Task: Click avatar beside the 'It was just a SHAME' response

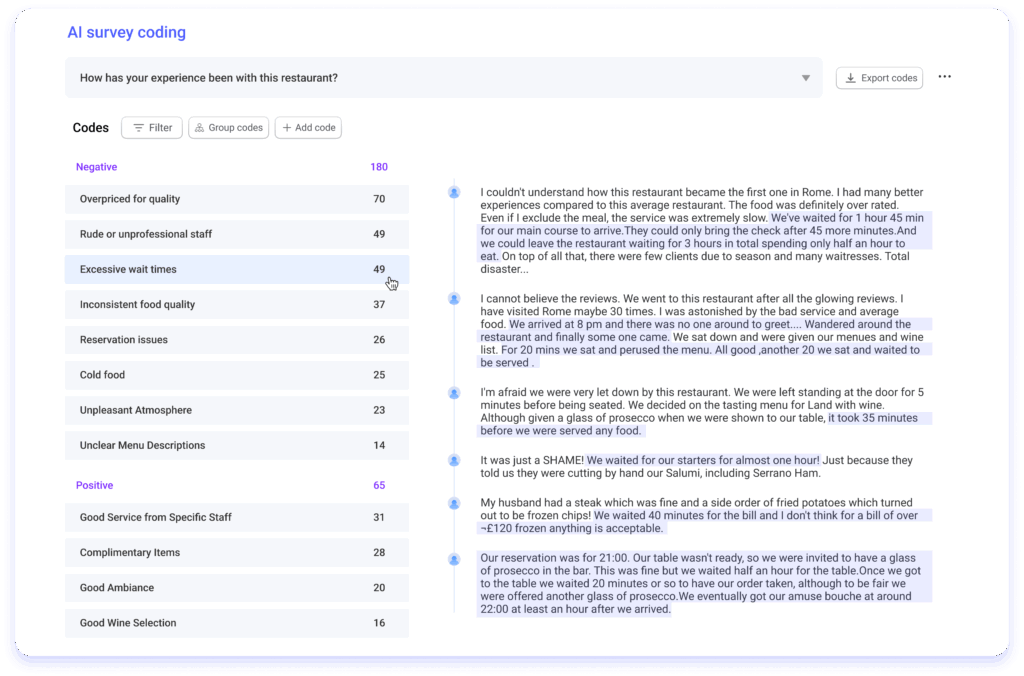Action: [454, 460]
